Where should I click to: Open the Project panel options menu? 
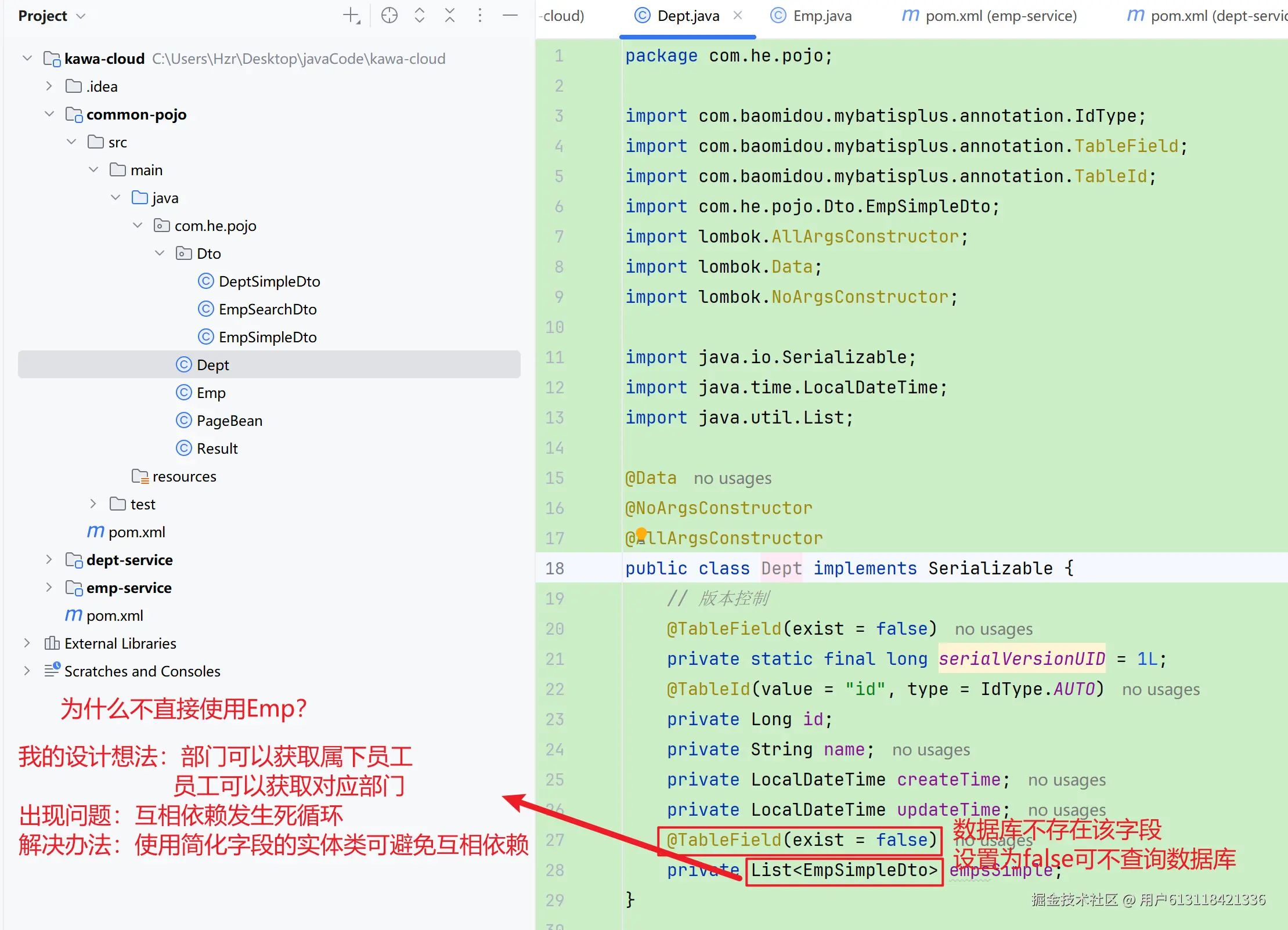pyautogui.click(x=479, y=16)
